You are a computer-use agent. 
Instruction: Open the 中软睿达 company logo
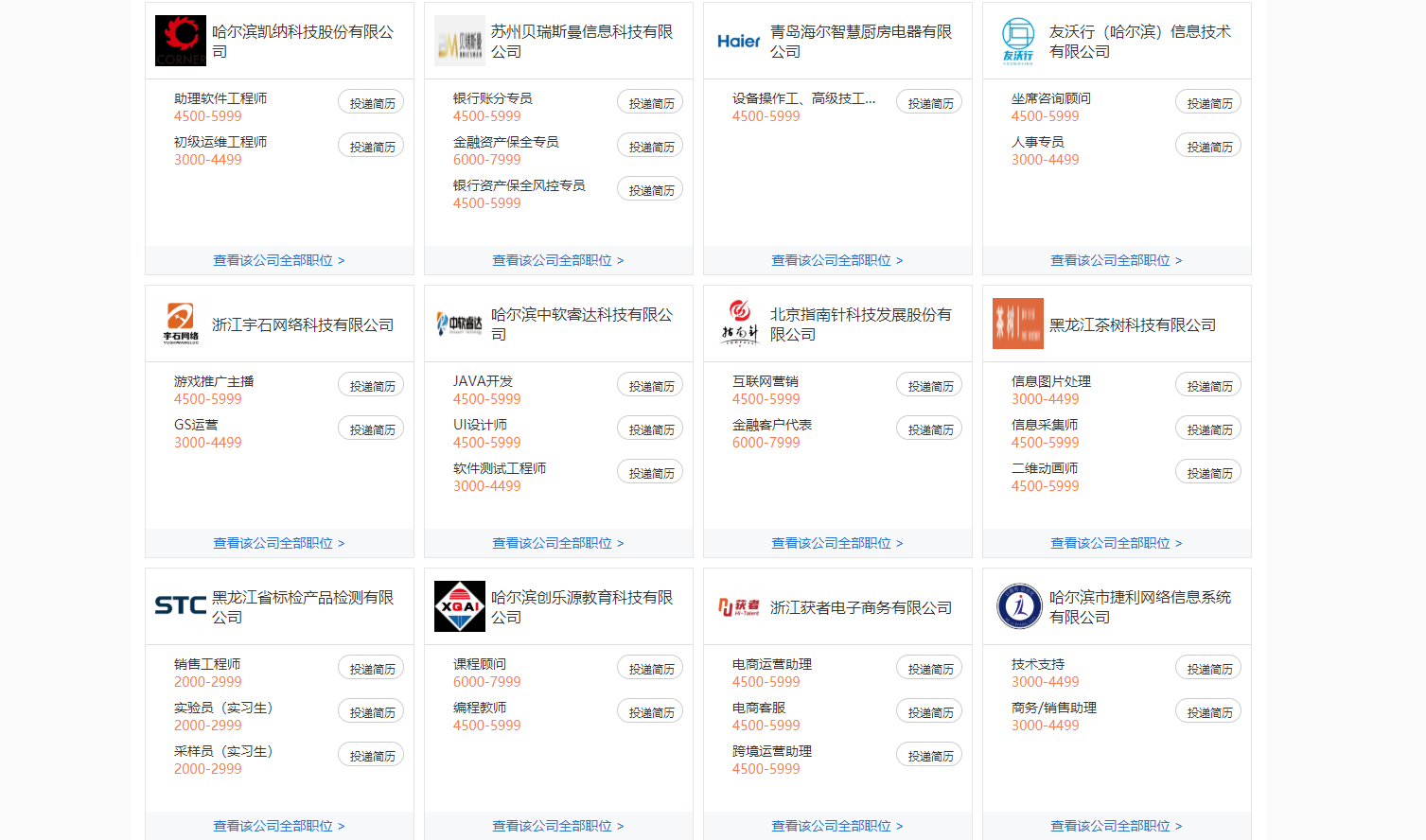tap(460, 324)
